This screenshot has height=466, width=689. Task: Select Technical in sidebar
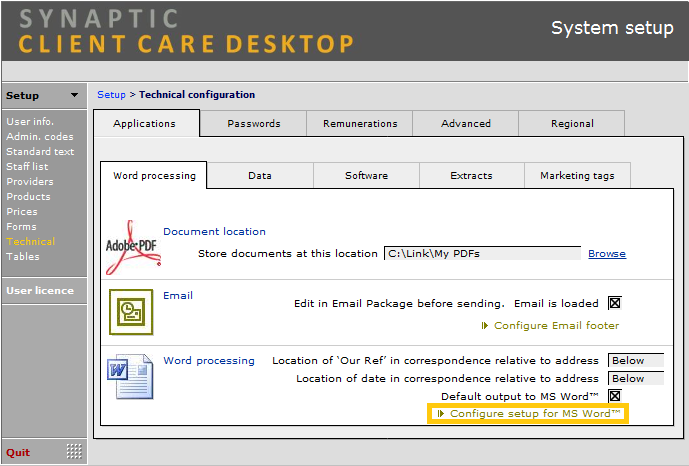[31, 242]
